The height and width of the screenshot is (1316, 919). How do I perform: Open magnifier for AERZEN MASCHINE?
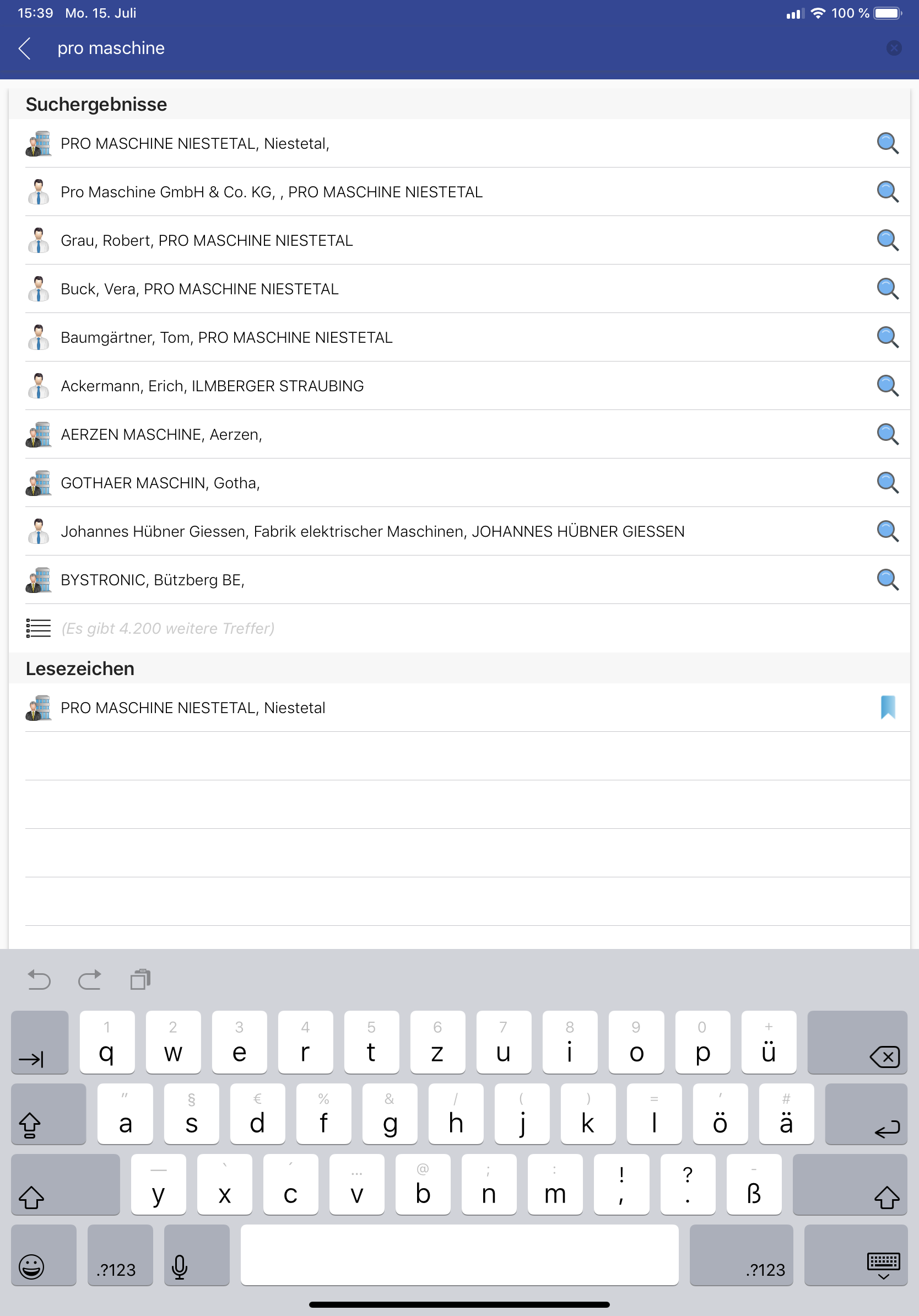(888, 434)
